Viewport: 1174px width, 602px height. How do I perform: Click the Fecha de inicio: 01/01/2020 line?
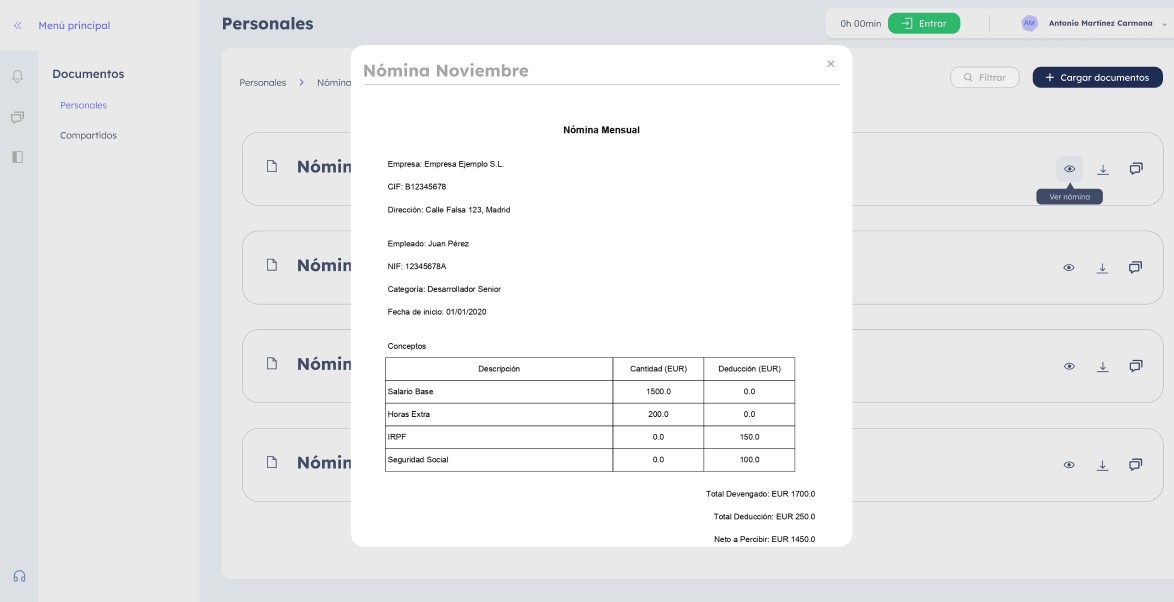(437, 312)
